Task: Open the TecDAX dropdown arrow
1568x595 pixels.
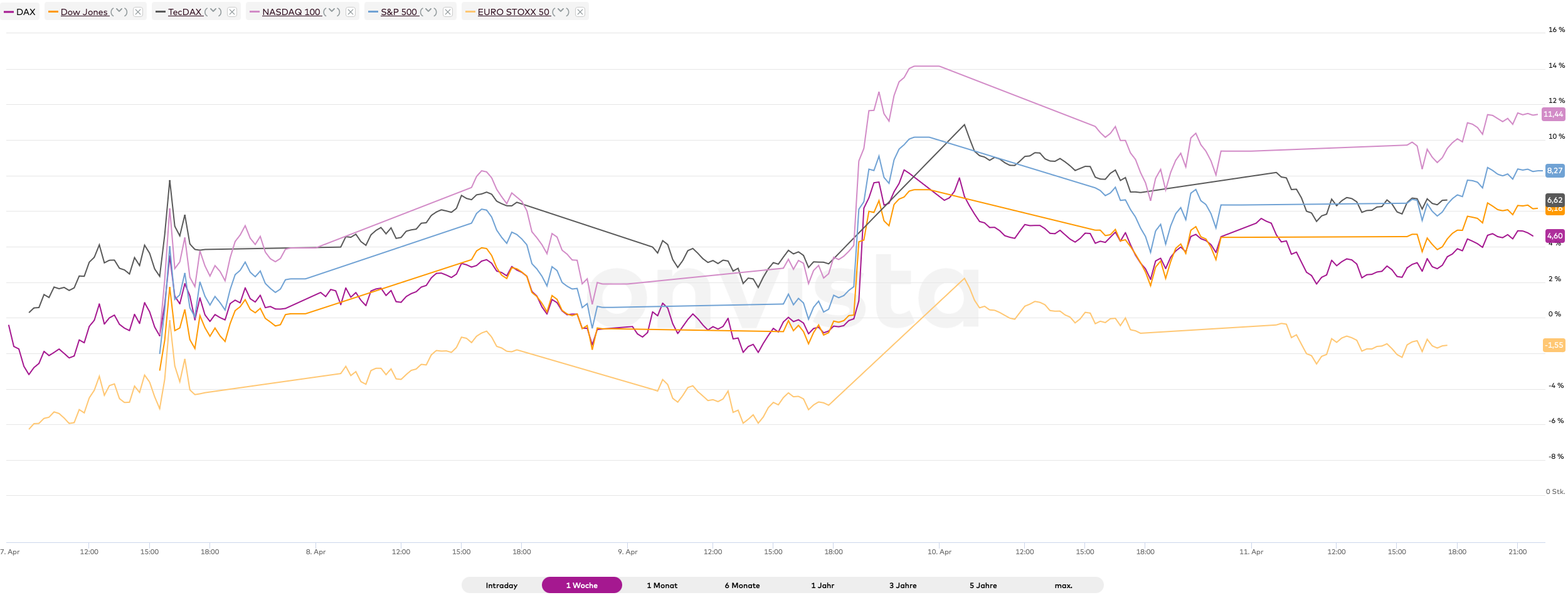Action: [x=213, y=12]
